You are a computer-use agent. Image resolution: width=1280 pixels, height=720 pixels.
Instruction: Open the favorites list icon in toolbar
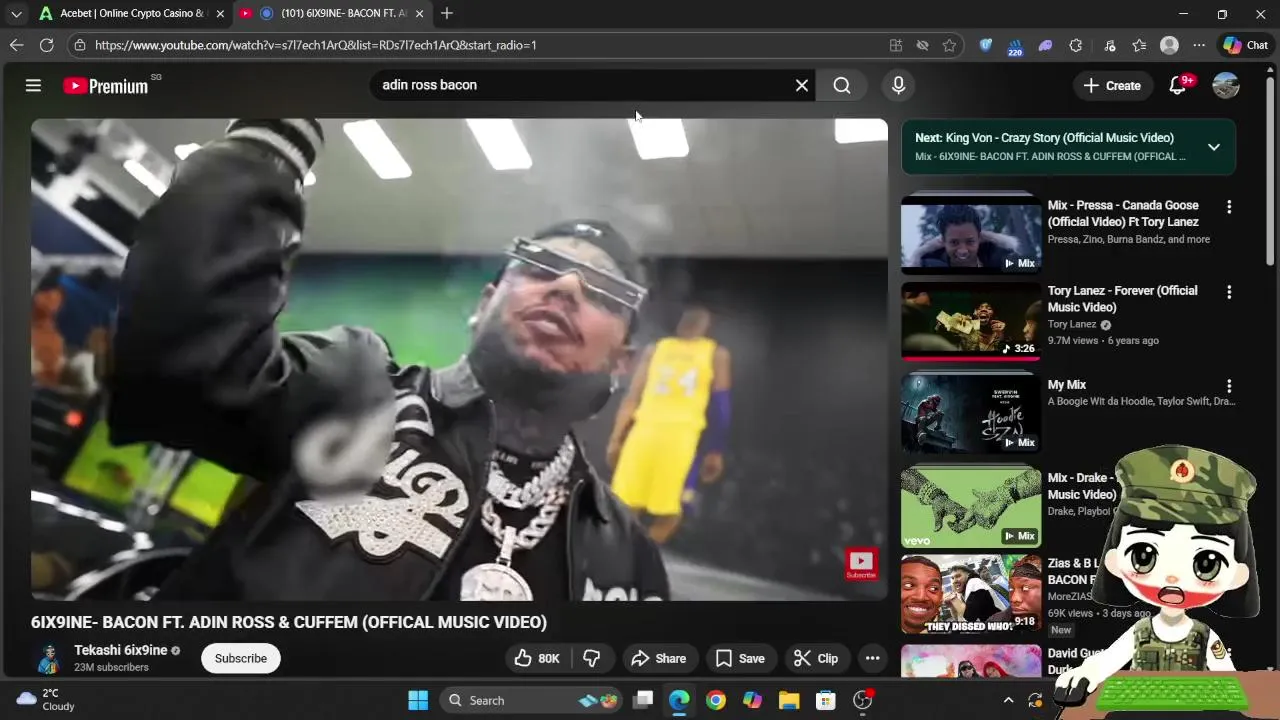pyautogui.click(x=1139, y=45)
